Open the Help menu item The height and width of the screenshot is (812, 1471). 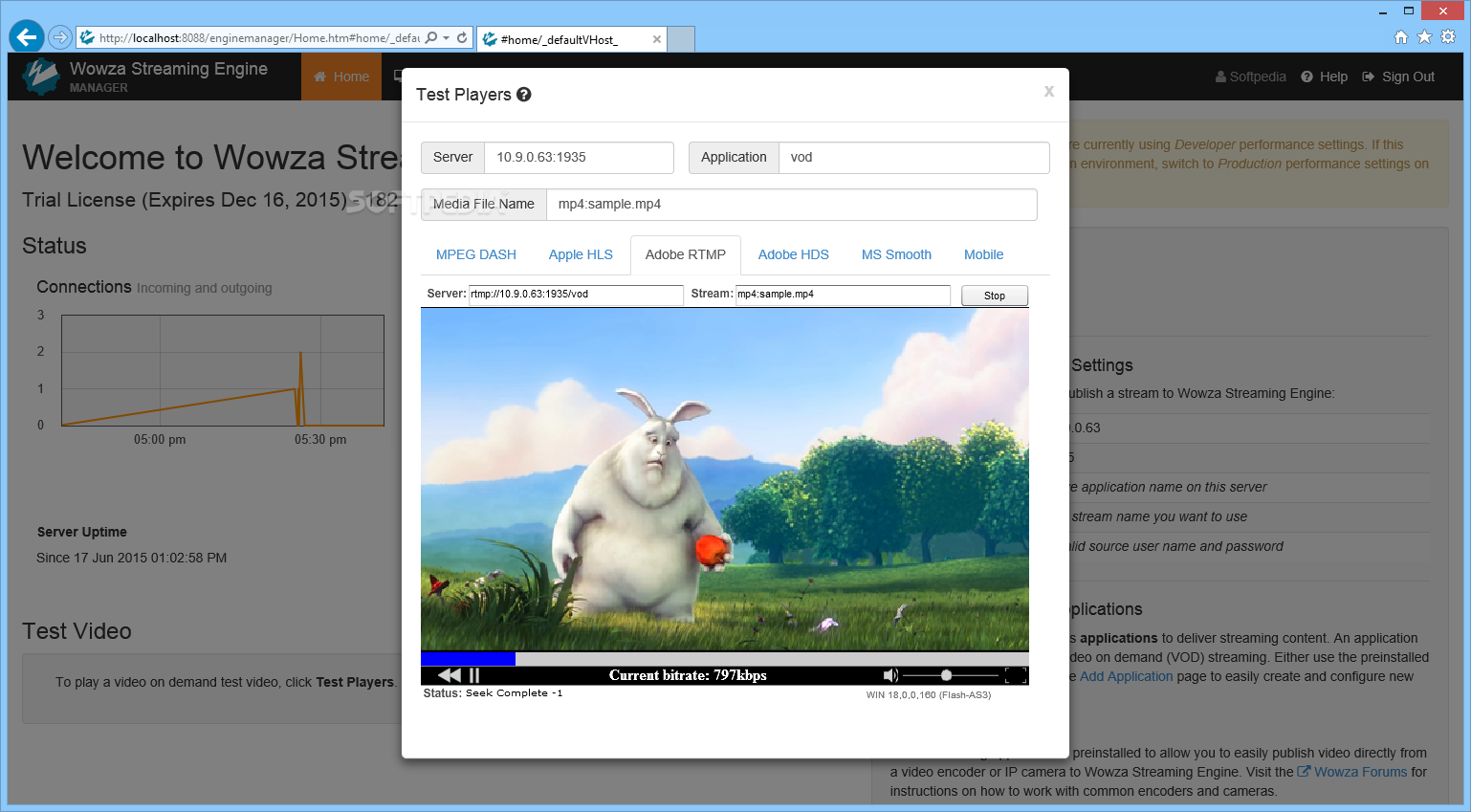click(x=1325, y=77)
